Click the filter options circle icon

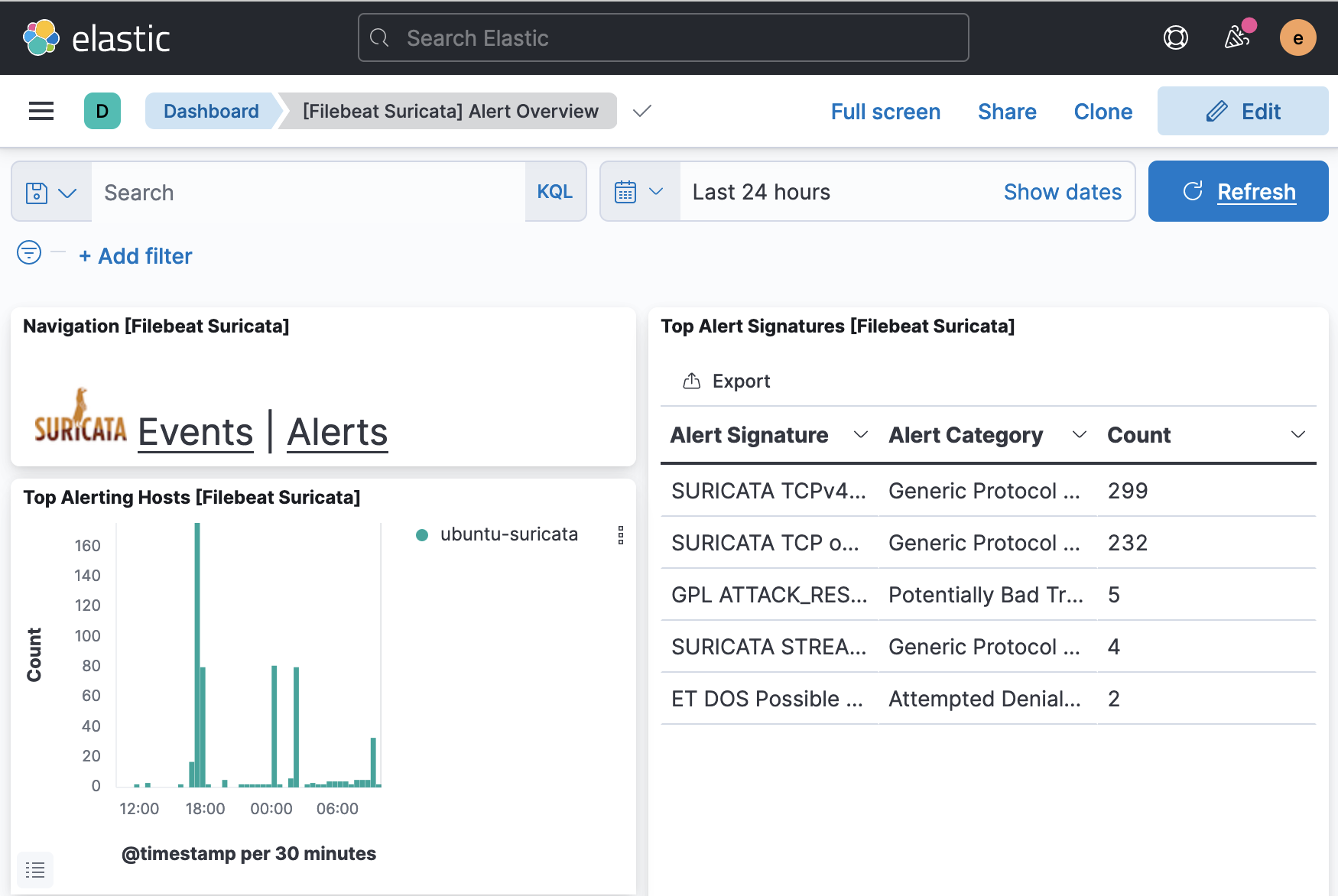[x=29, y=252]
